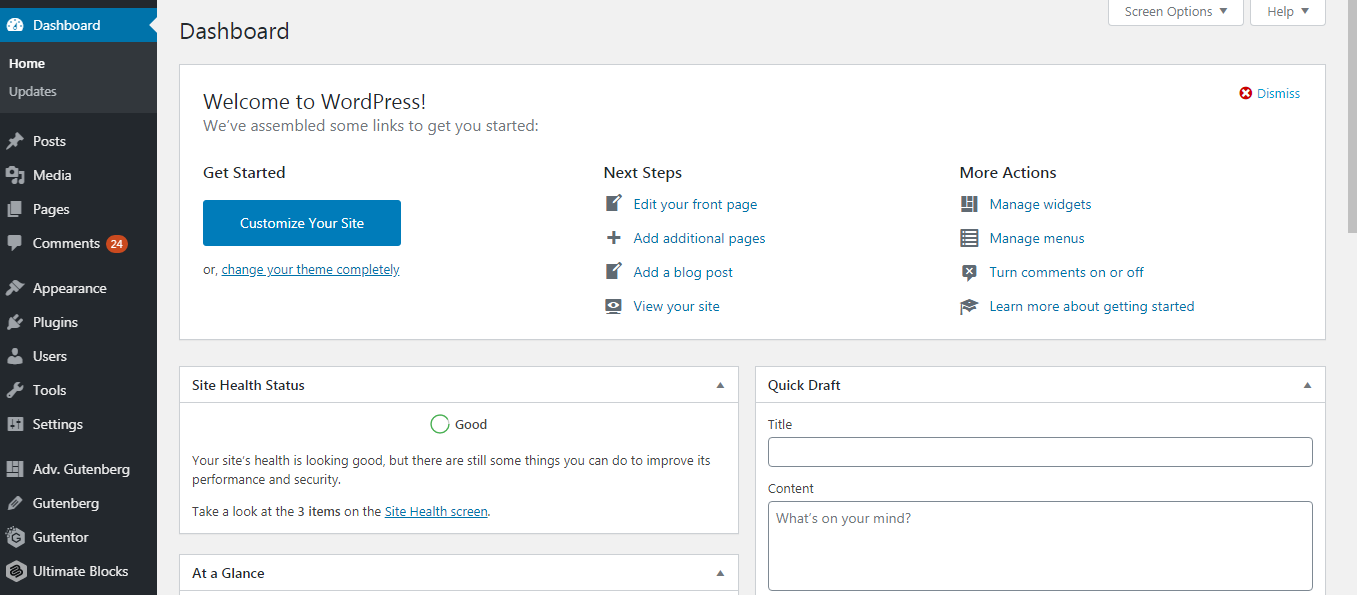Viewport: 1357px width, 595px height.
Task: Open the Settings menu
Action: pos(78,424)
